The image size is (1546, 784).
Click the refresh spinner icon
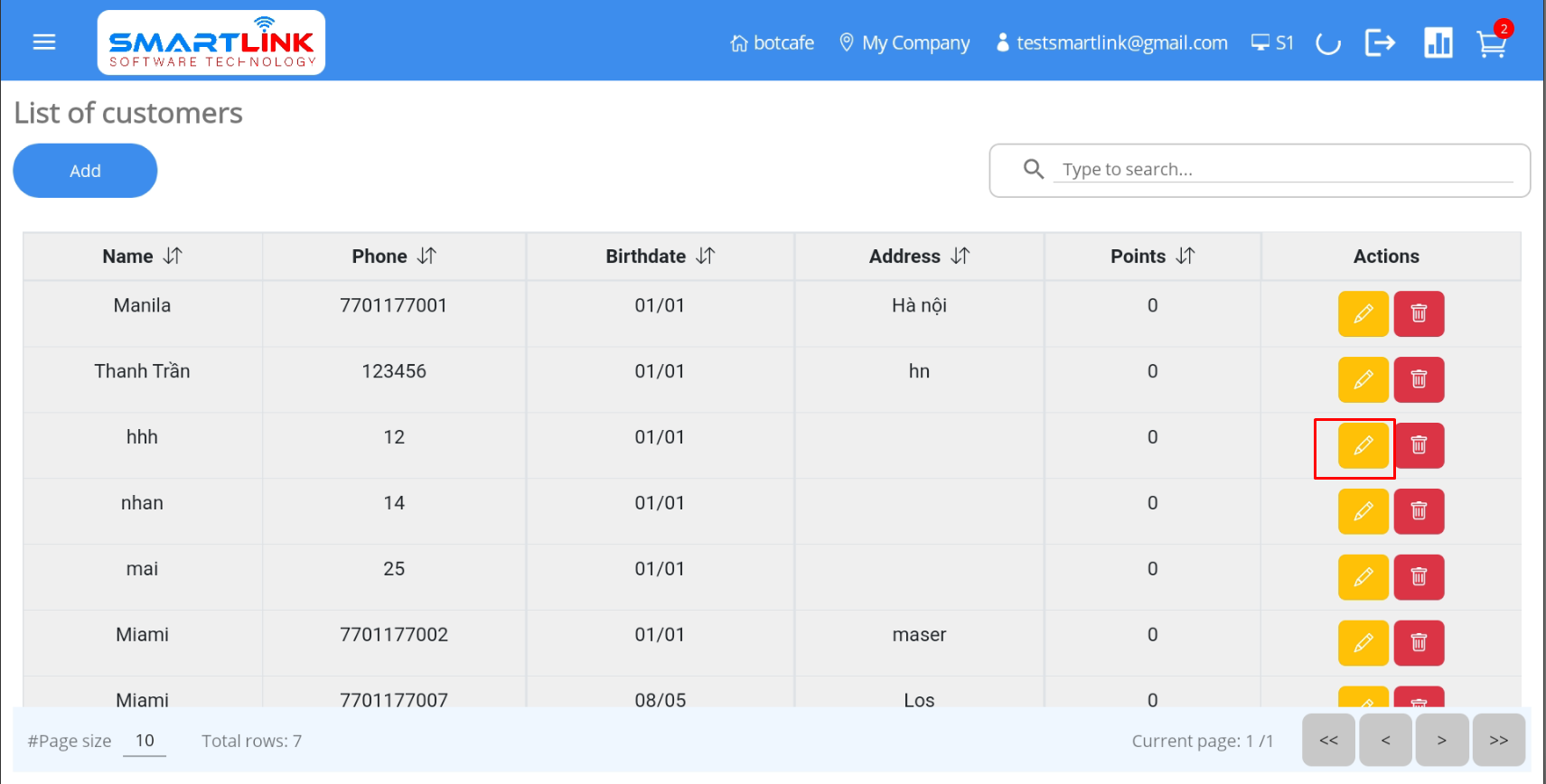point(1327,42)
